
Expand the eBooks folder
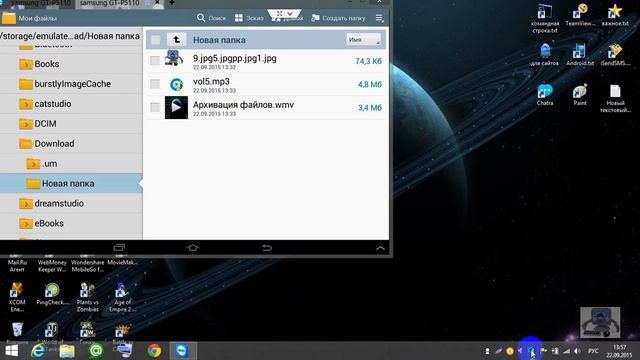(x=25, y=223)
